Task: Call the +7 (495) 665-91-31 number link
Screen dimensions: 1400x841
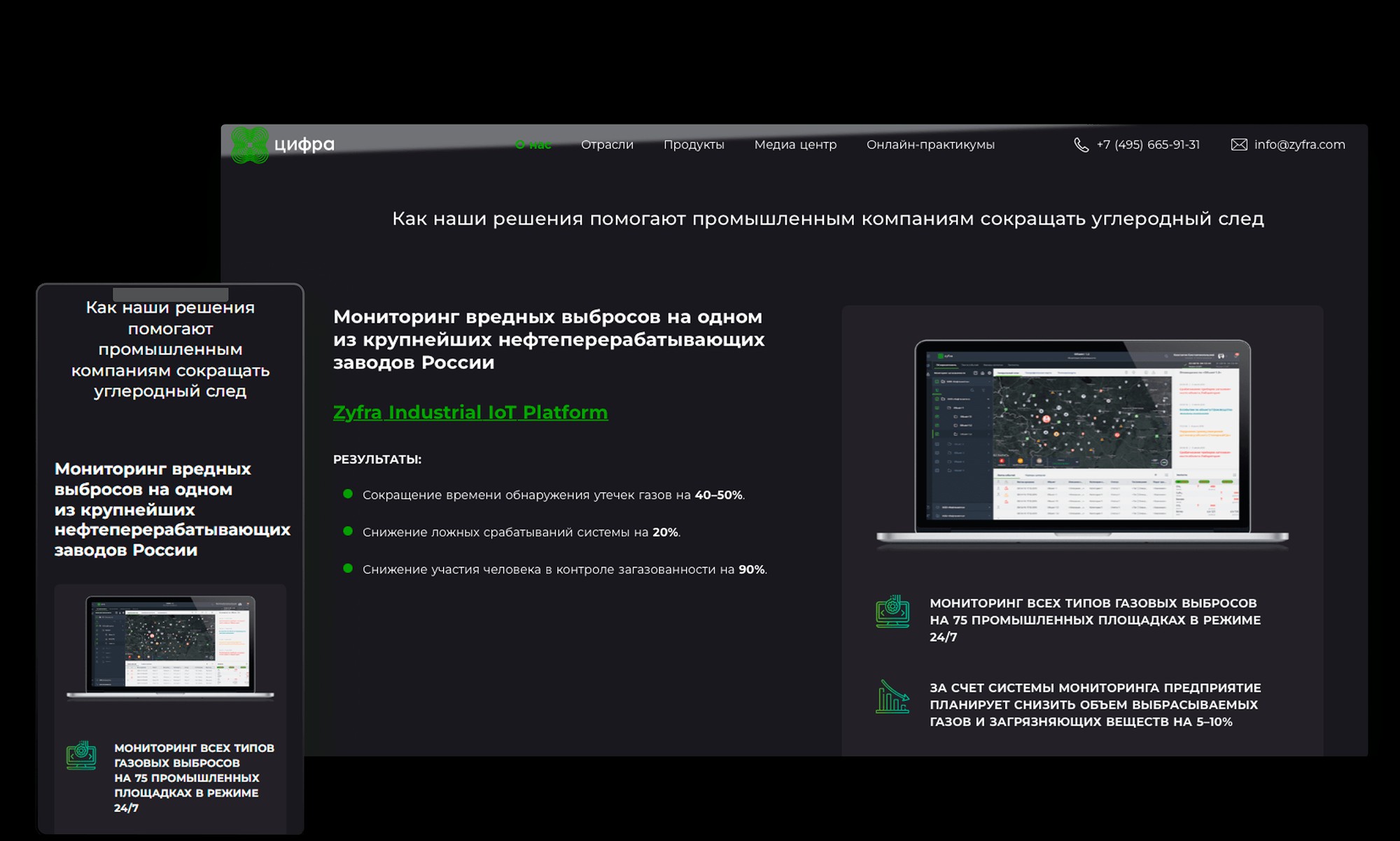Action: pyautogui.click(x=1148, y=145)
